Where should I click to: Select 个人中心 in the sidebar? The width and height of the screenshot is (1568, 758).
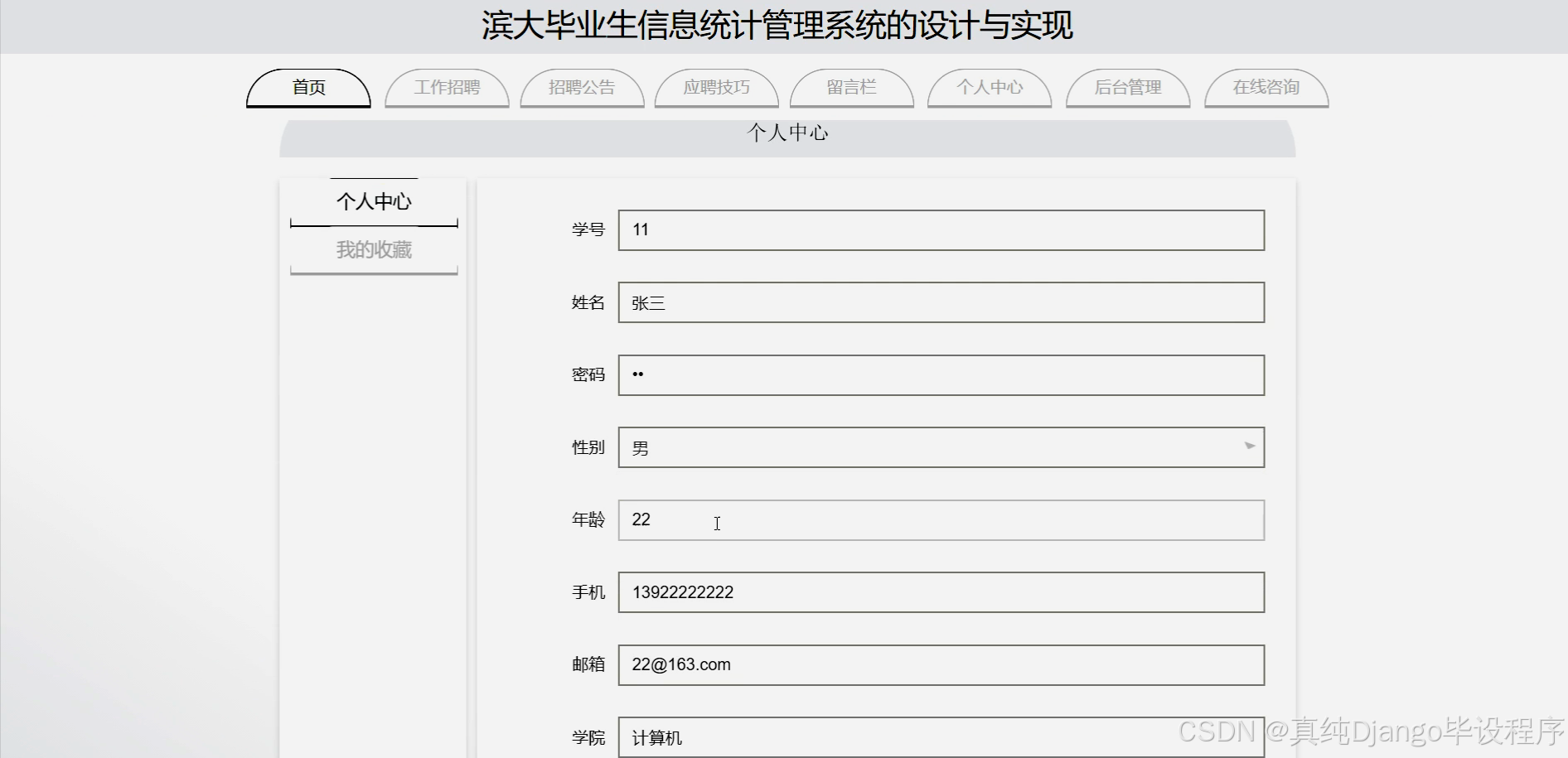coord(374,201)
